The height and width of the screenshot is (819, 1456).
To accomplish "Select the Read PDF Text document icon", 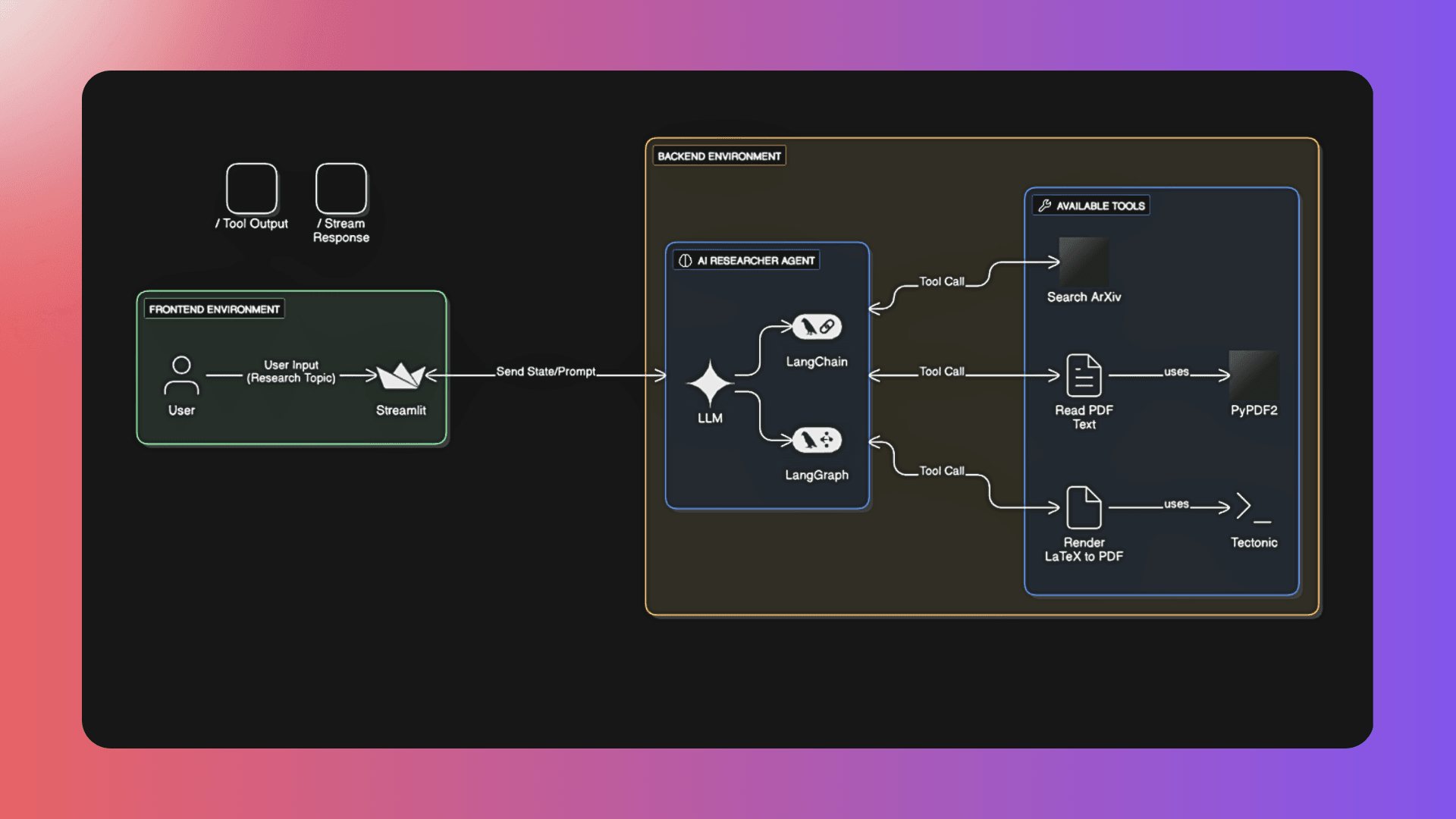I will pos(1083,375).
